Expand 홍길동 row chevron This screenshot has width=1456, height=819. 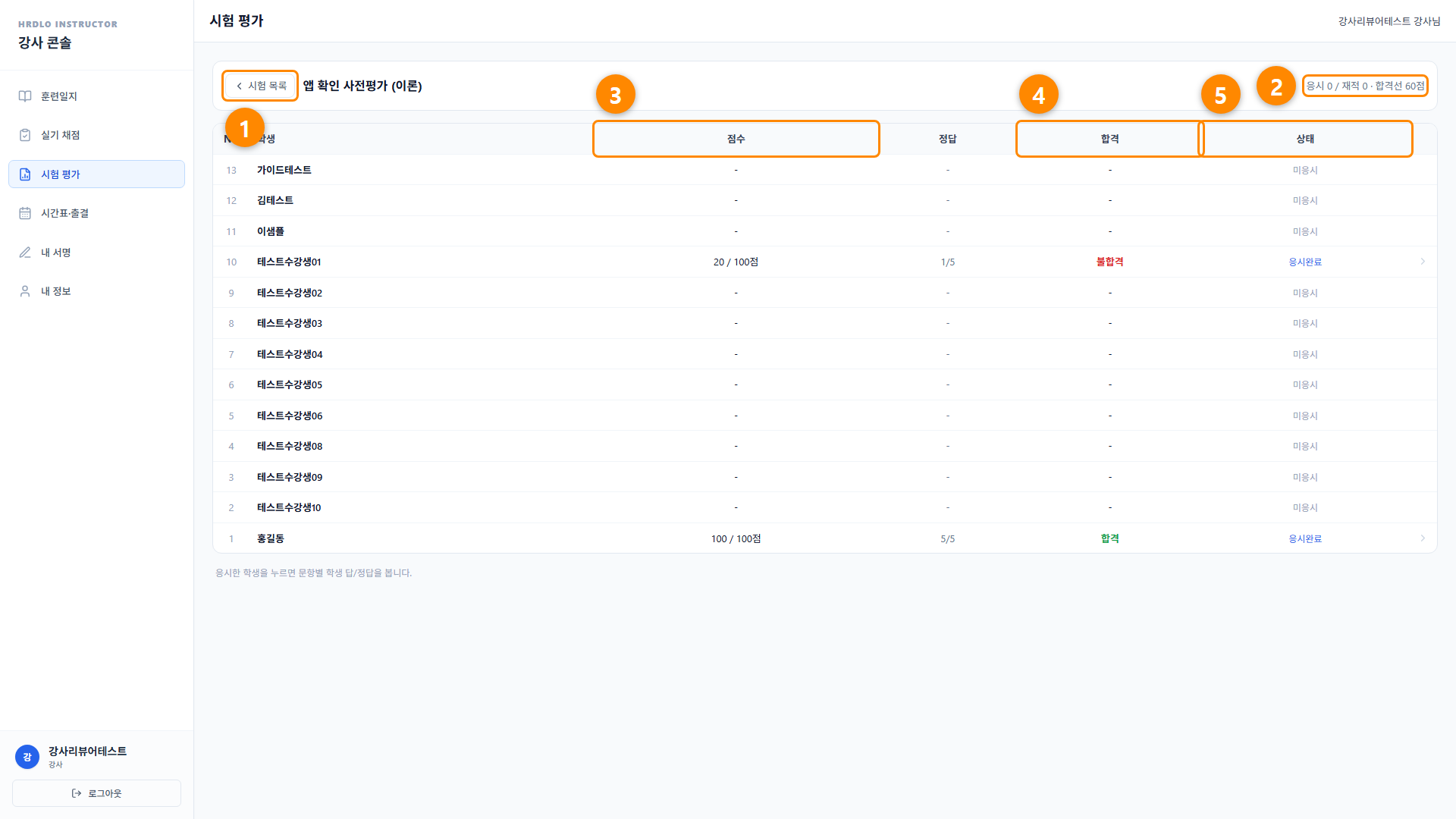[x=1423, y=538]
